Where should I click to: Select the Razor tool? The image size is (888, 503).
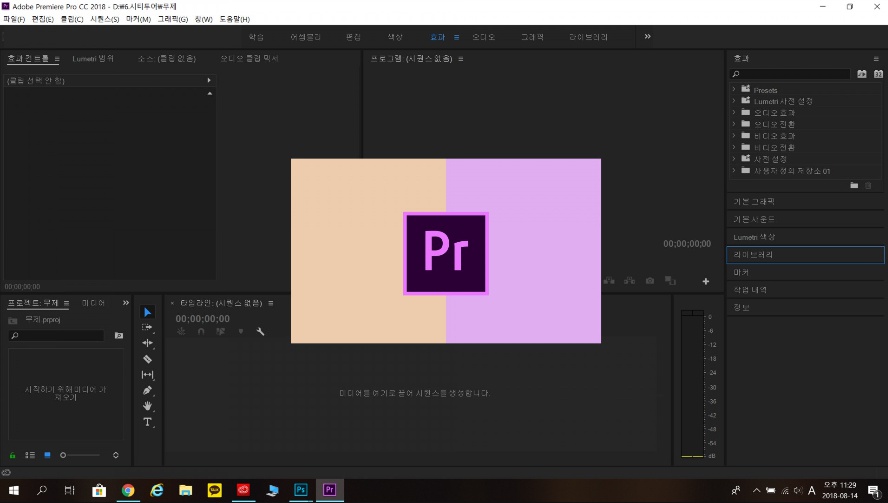[x=147, y=359]
